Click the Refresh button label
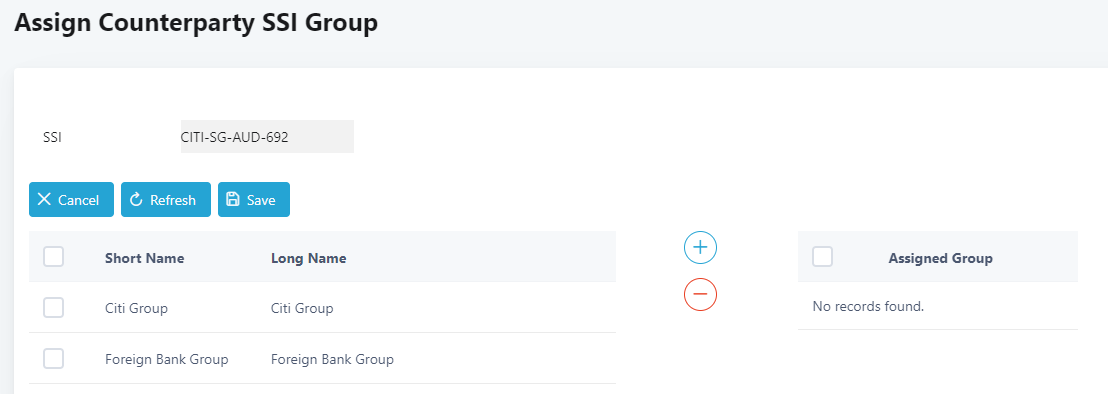 pos(173,201)
